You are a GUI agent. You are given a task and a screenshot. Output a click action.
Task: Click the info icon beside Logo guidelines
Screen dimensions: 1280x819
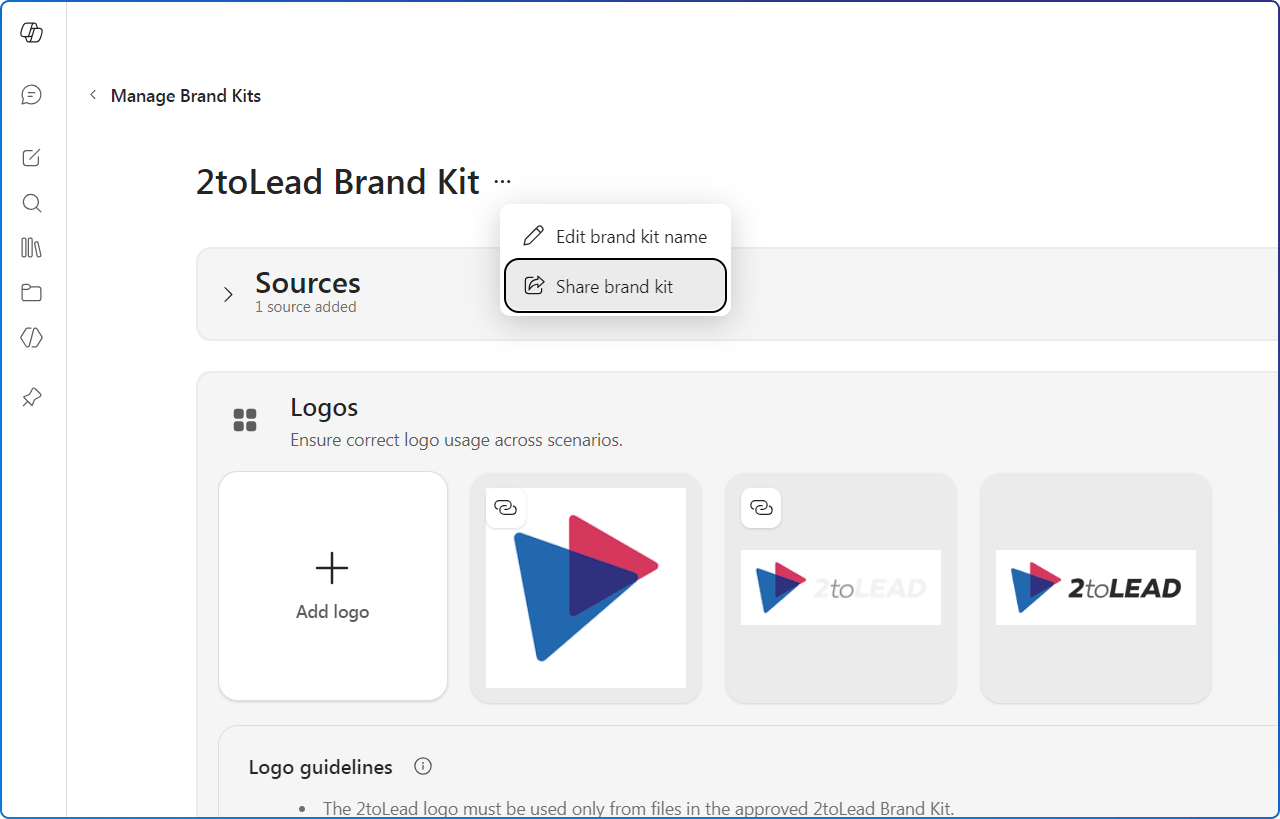click(x=423, y=767)
